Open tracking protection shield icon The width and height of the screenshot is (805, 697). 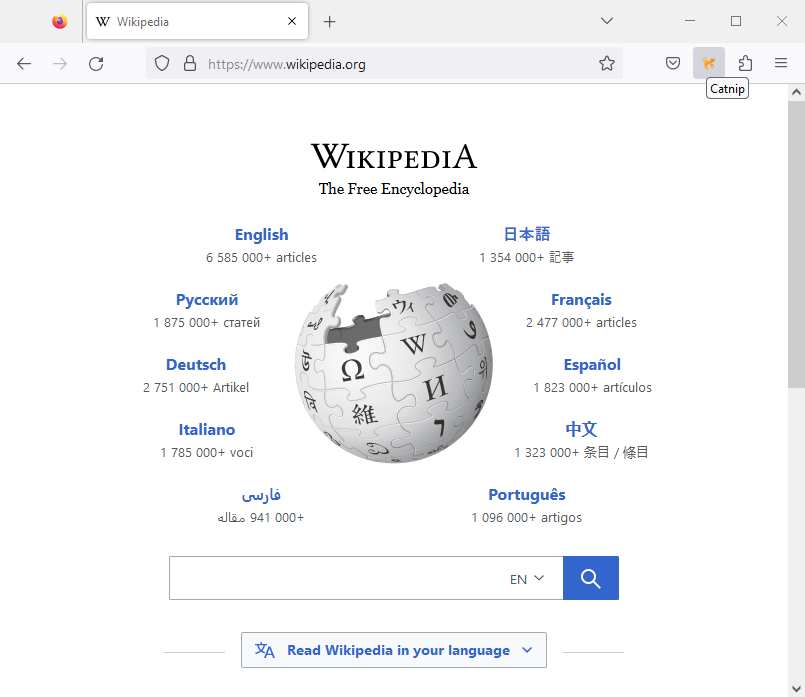pyautogui.click(x=162, y=64)
